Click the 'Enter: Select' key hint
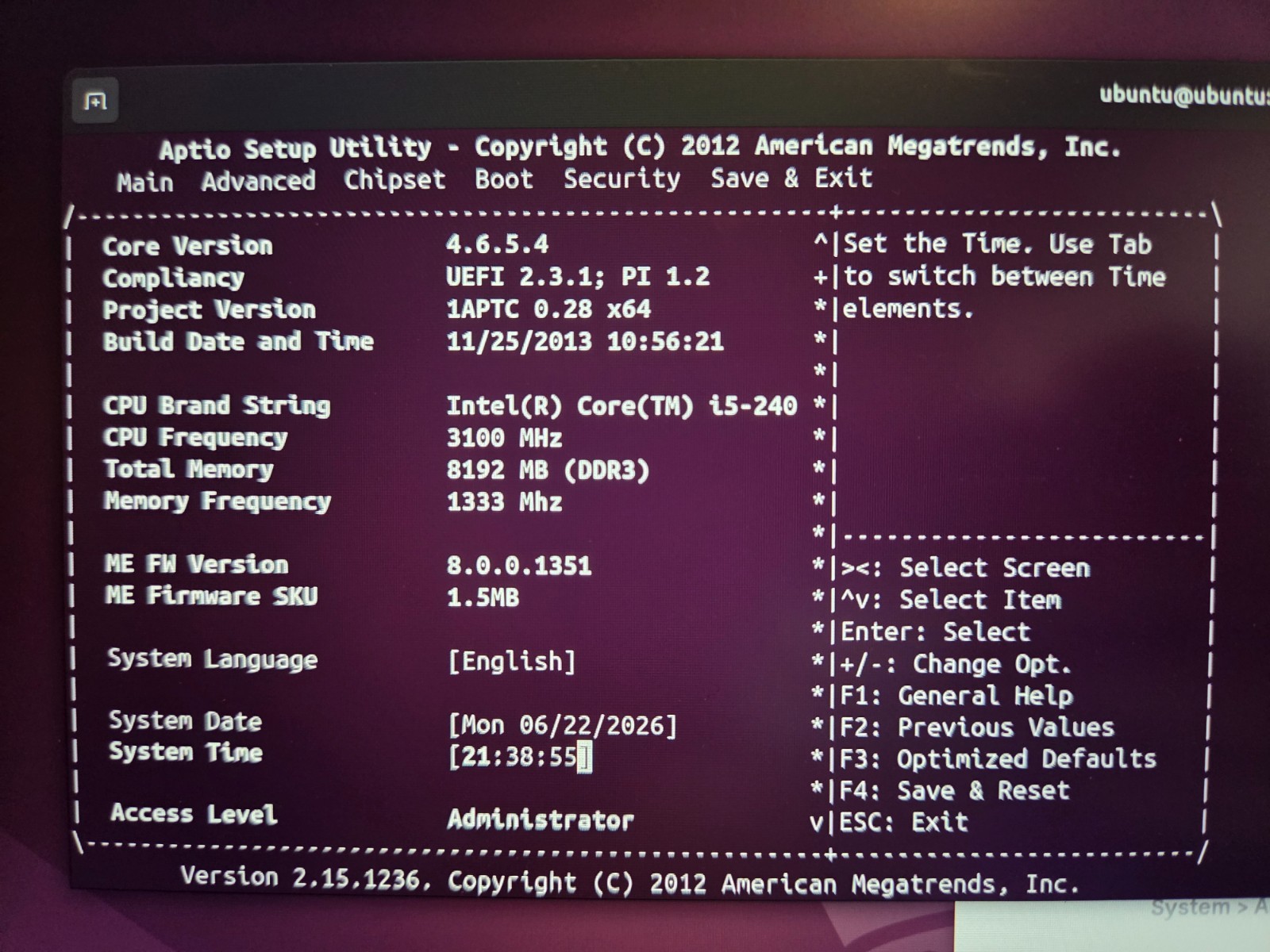Screen dimensions: 1270x952 (x=935, y=632)
